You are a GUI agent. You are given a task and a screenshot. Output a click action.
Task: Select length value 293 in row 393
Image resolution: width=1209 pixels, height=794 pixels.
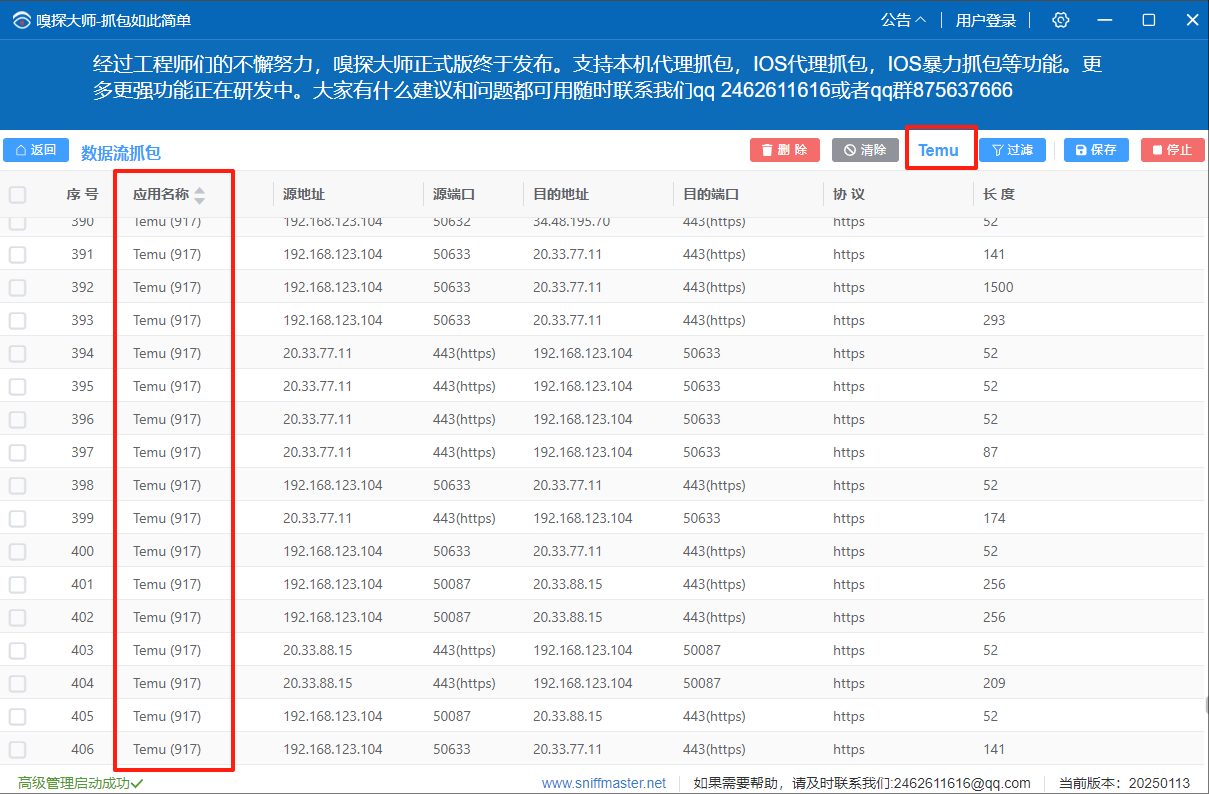pyautogui.click(x=994, y=320)
